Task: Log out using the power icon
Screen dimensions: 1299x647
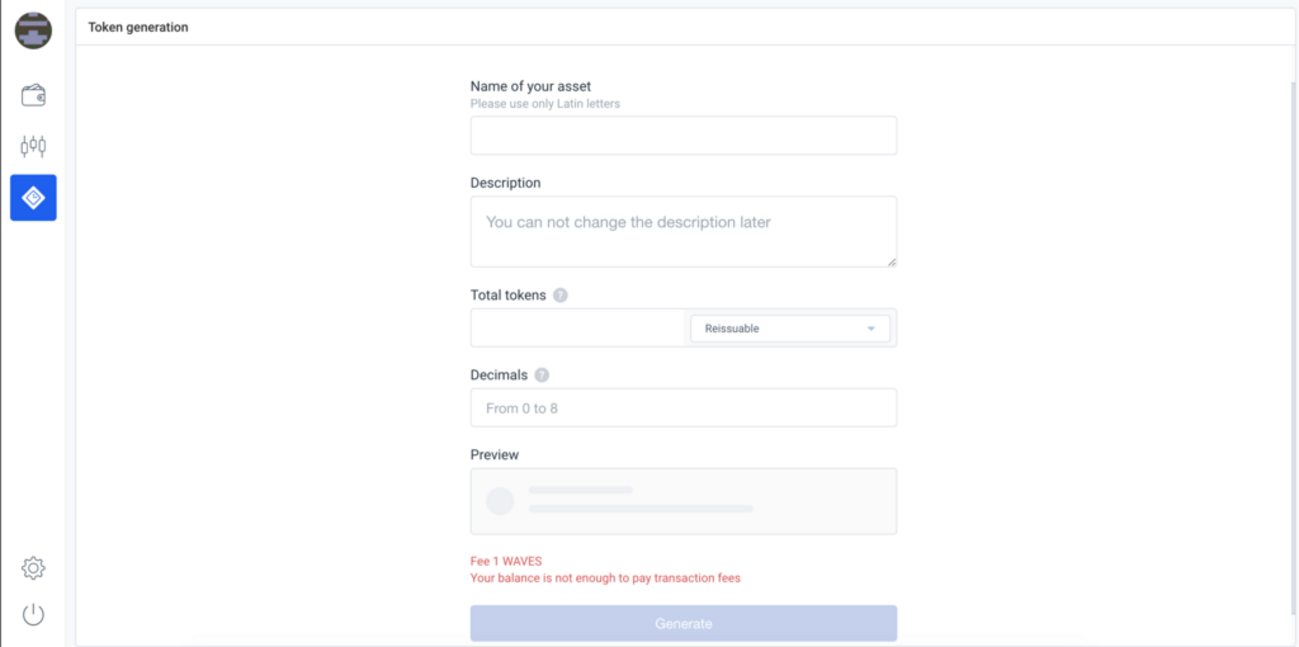Action: pos(33,614)
